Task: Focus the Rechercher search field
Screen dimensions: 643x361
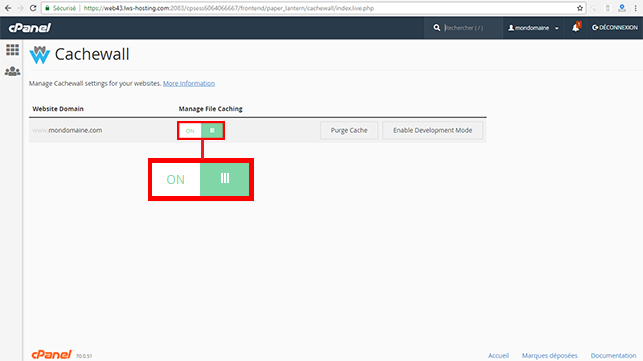Action: click(472, 27)
